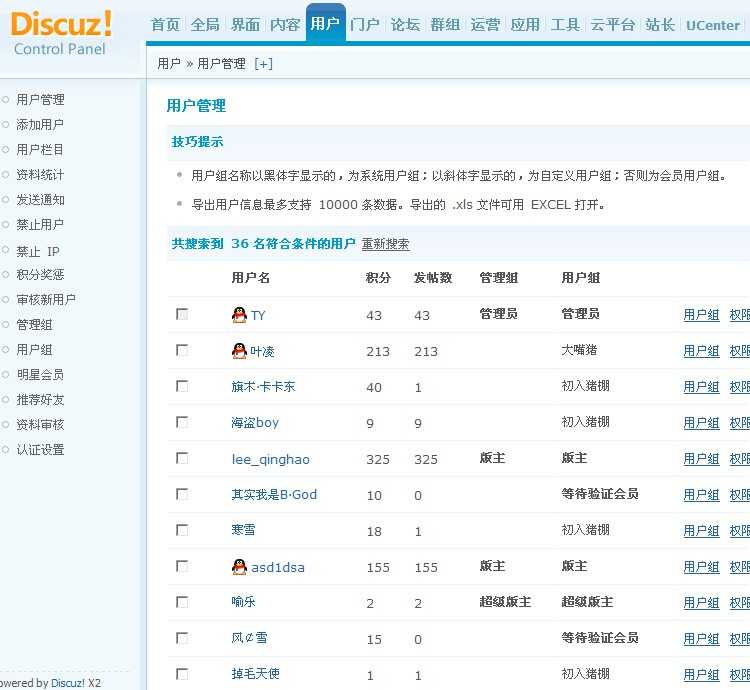
Task: Open the UCenter top menu
Action: [713, 25]
